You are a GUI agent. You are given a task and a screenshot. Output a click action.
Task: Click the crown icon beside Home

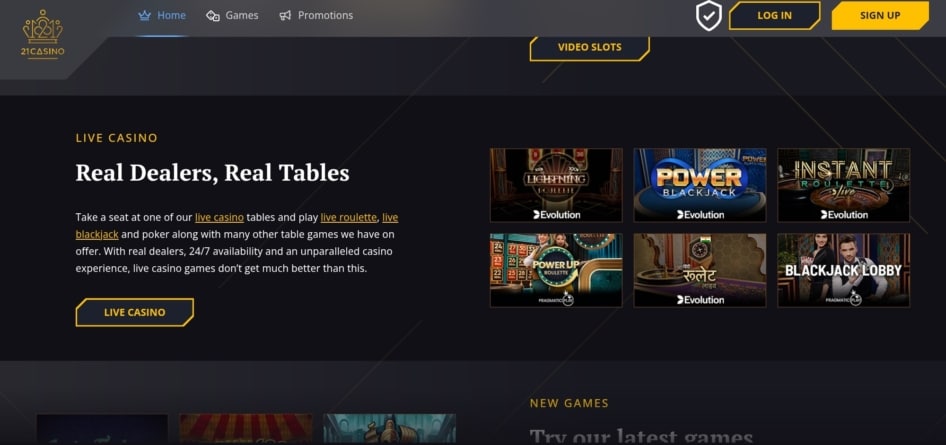[x=144, y=16]
